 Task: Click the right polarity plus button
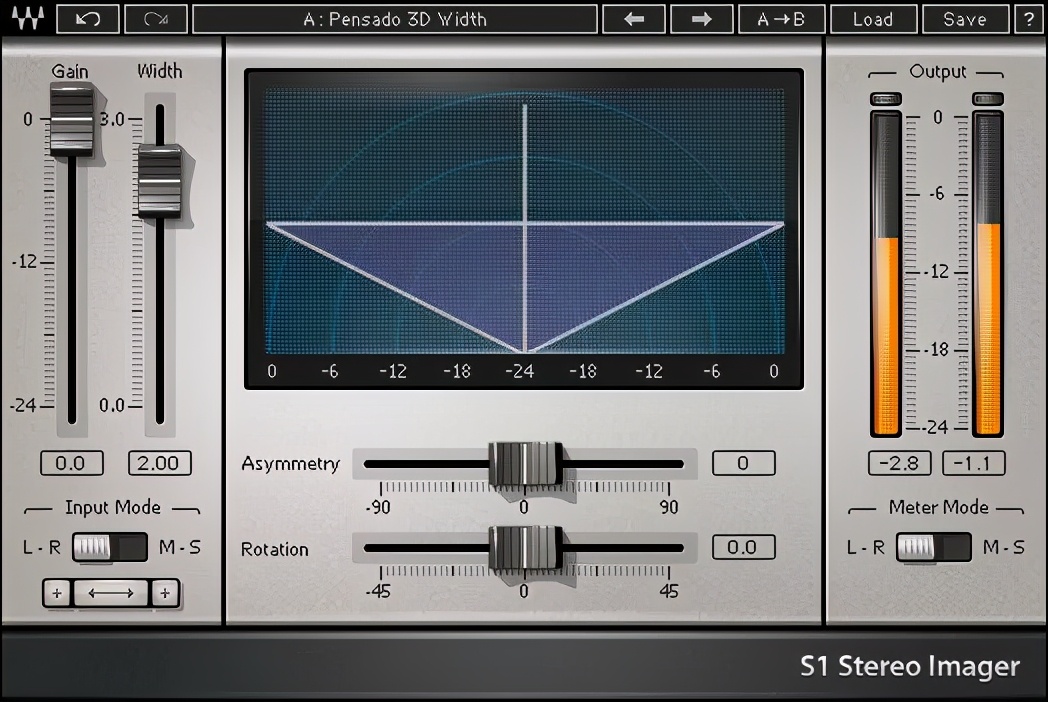(x=165, y=593)
